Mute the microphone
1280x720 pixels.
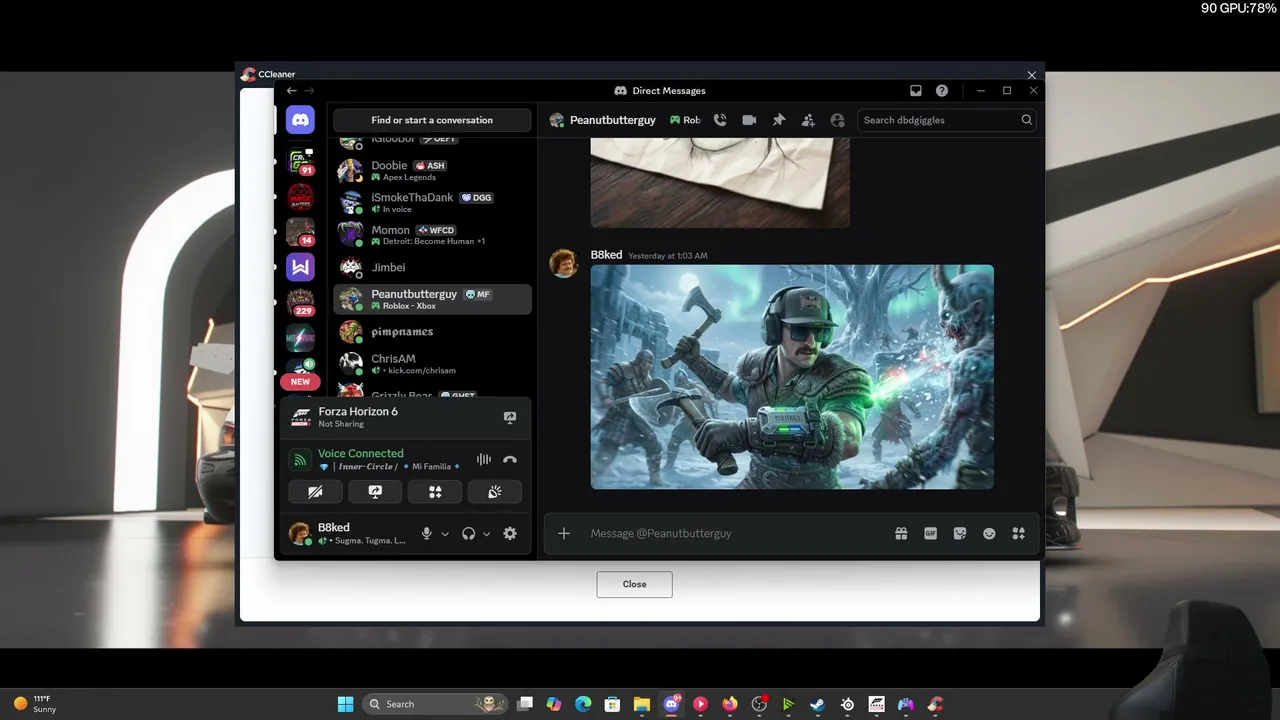click(x=427, y=534)
